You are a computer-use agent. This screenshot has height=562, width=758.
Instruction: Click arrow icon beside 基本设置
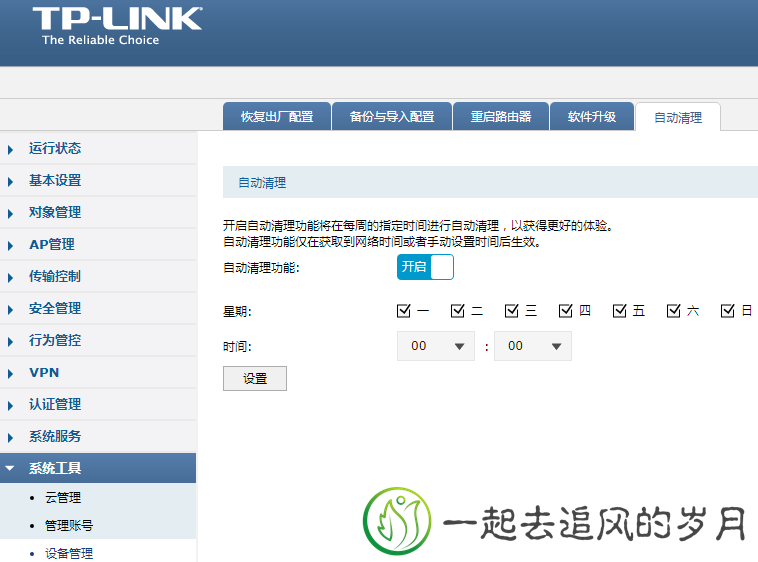pyautogui.click(x=11, y=181)
